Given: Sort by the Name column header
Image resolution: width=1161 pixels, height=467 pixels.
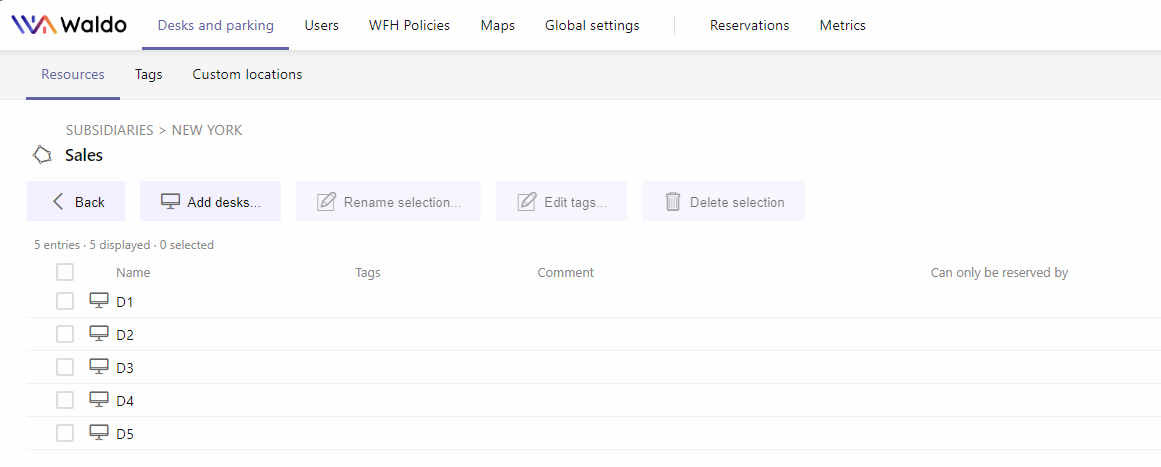Looking at the screenshot, I should point(133,272).
